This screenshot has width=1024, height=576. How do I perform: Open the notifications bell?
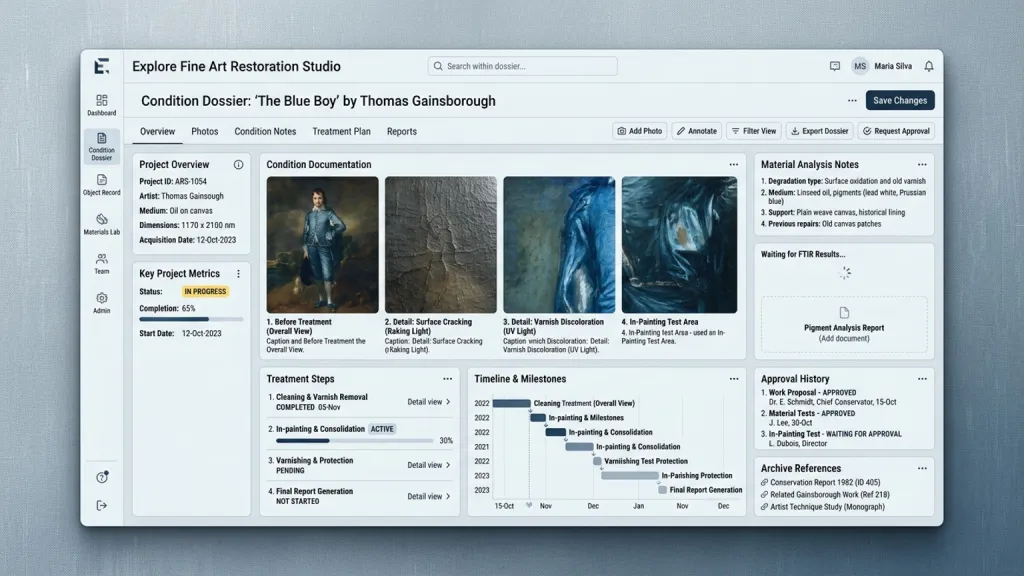tap(929, 66)
